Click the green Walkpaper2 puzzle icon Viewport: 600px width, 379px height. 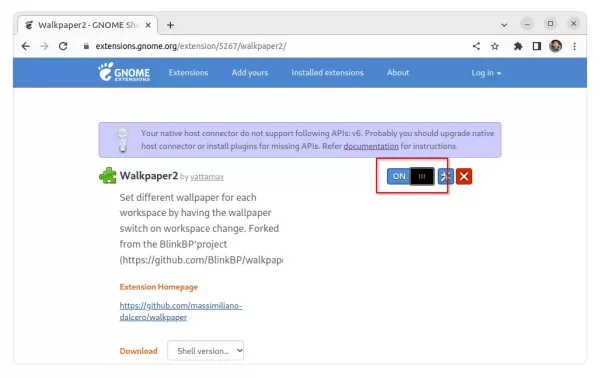click(x=108, y=176)
